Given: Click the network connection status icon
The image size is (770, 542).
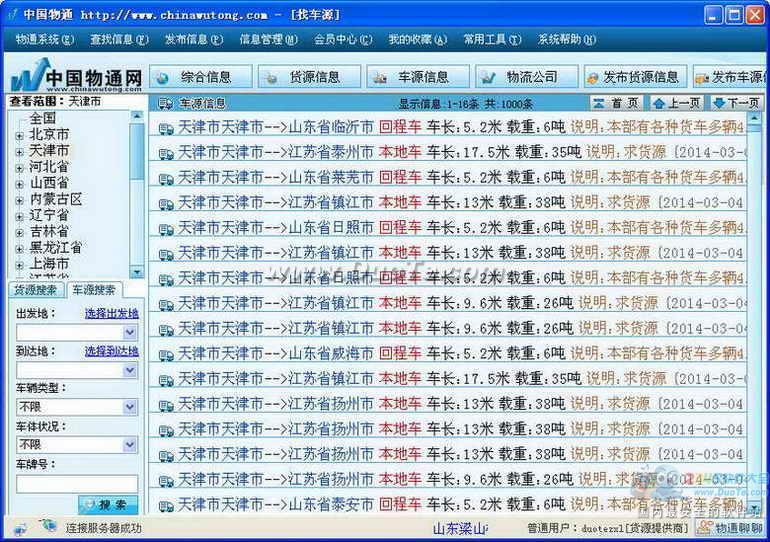Looking at the screenshot, I should [x=20, y=529].
